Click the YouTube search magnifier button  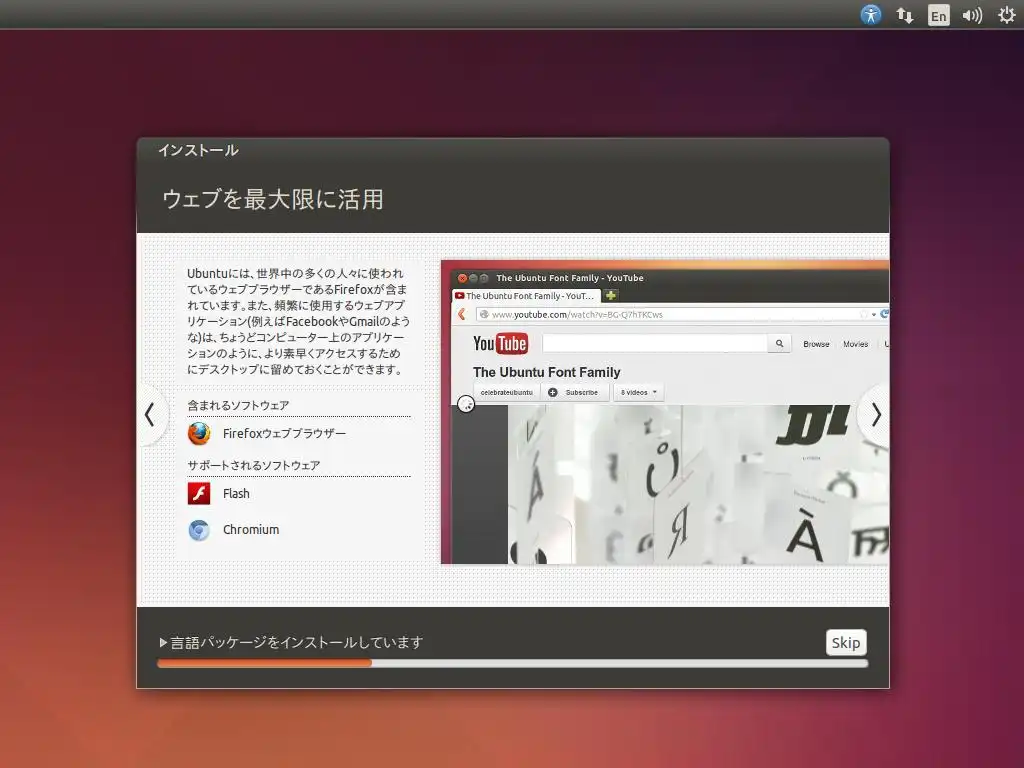coord(779,344)
